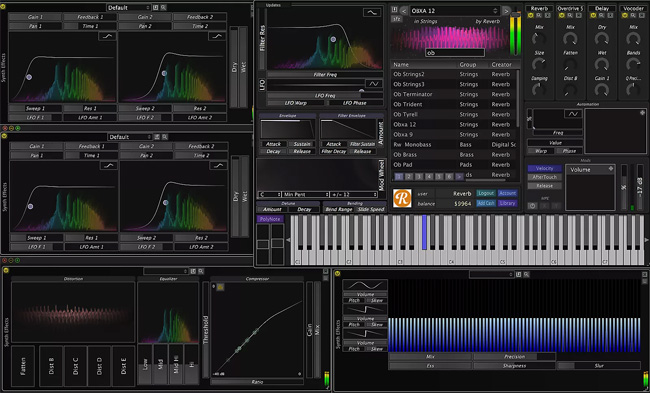Open the top Default preset dropdown
The height and width of the screenshot is (393, 650).
click(x=129, y=7)
